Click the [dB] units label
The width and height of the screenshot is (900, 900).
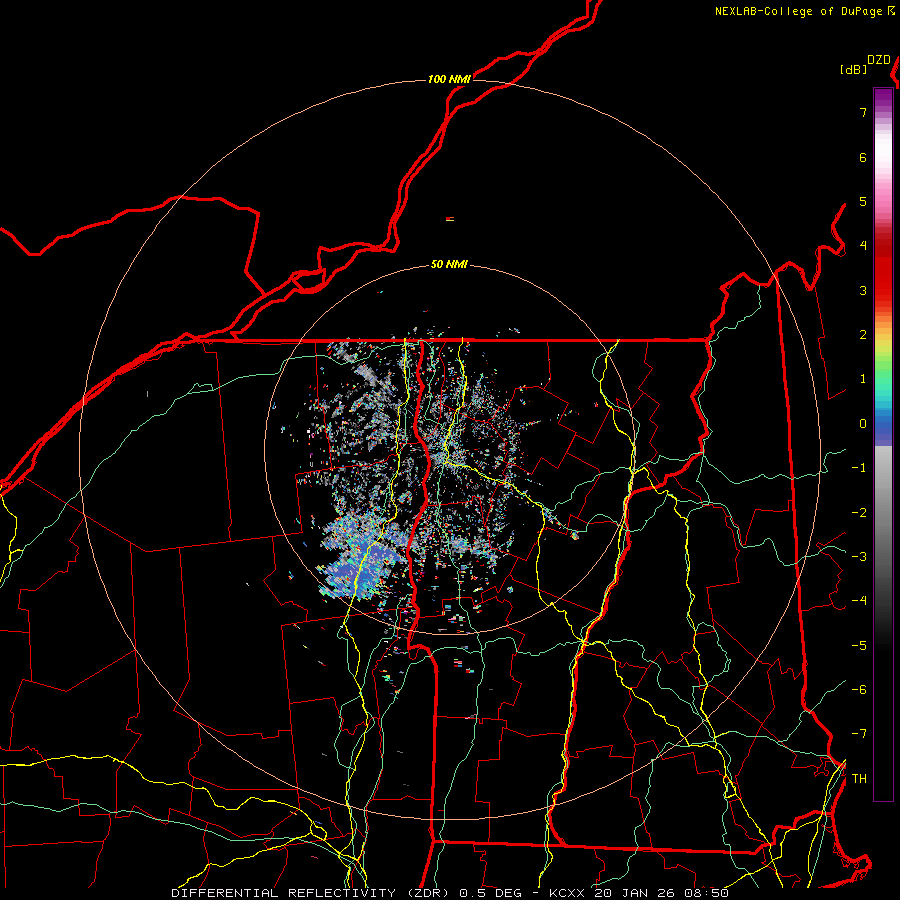pyautogui.click(x=853, y=69)
